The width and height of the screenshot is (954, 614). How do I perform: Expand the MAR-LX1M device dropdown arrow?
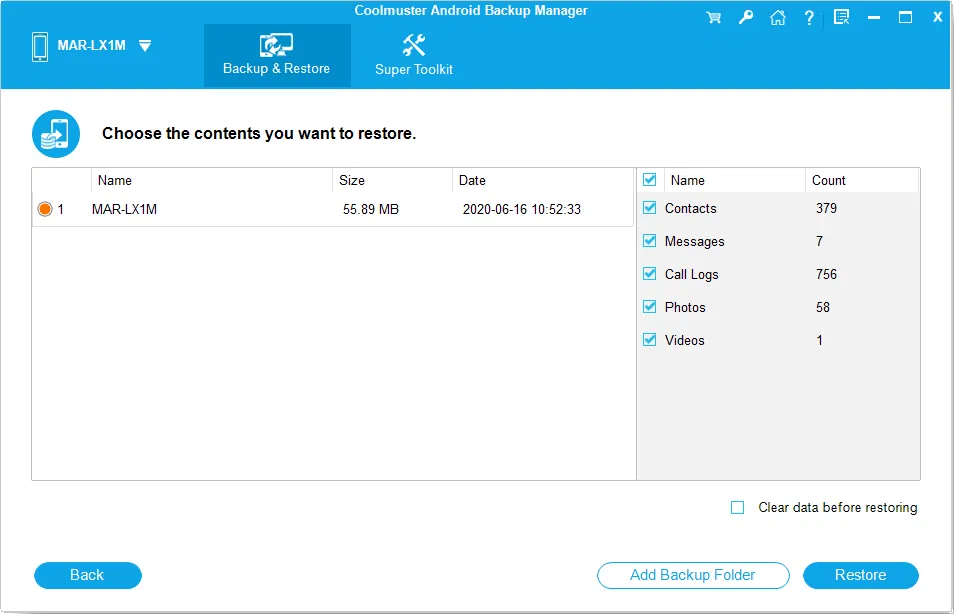tap(145, 46)
